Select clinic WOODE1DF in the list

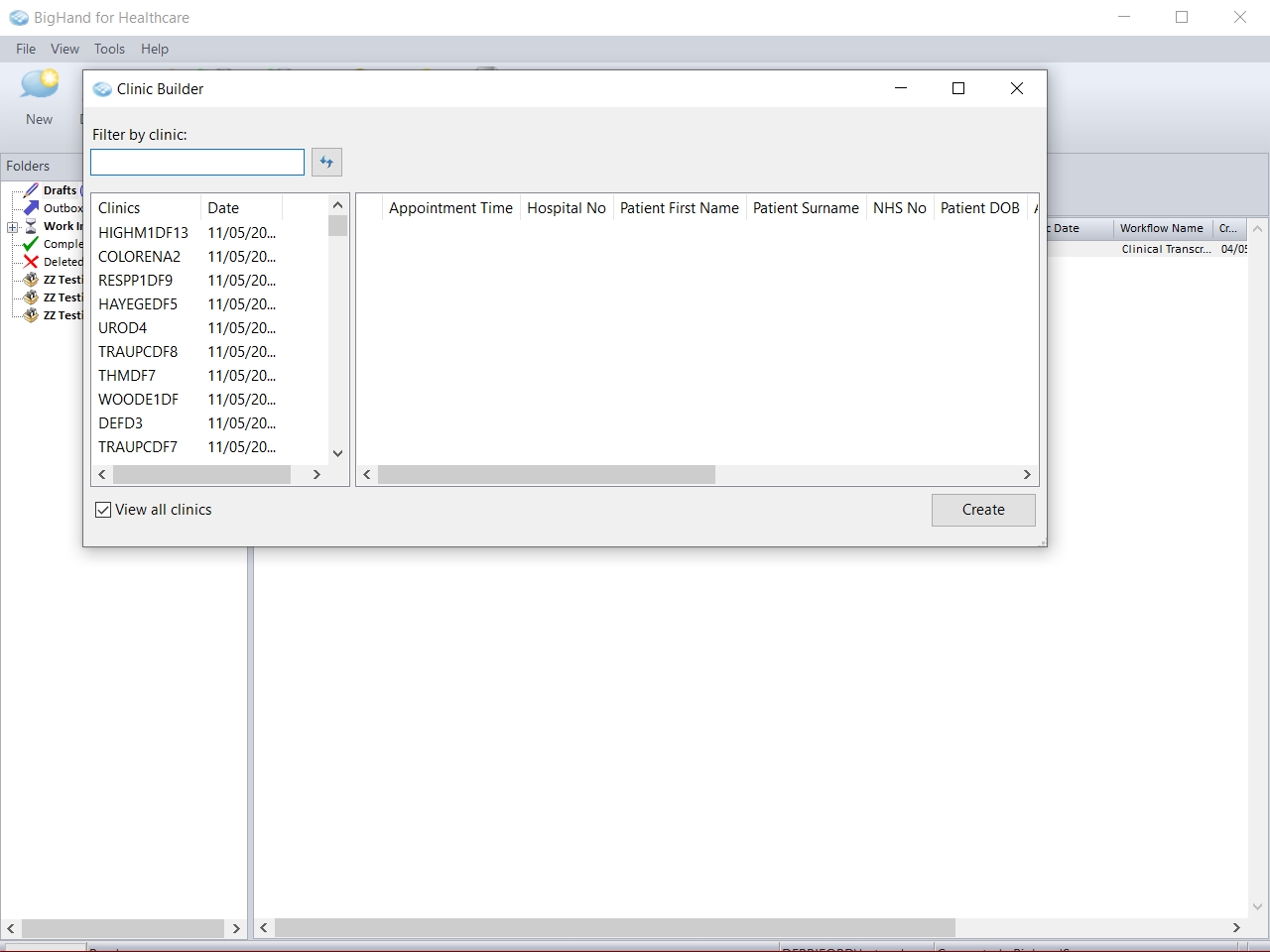138,400
